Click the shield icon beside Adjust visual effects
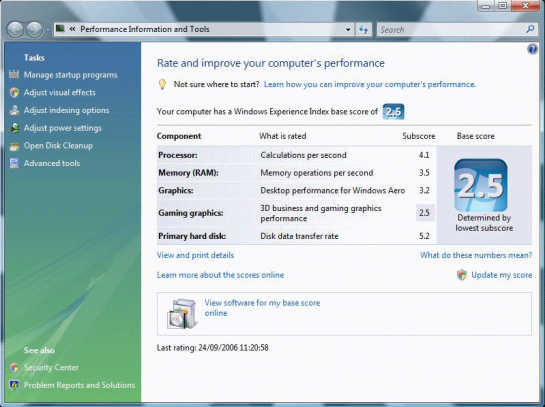This screenshot has width=545, height=407. (x=14, y=92)
